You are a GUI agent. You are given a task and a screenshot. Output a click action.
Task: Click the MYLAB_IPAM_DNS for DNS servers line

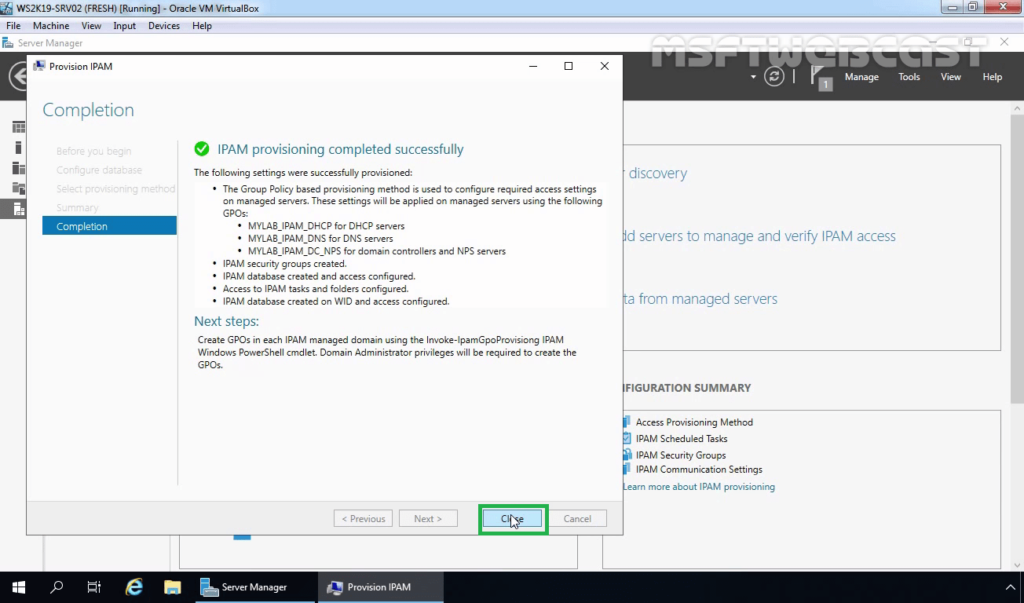click(320, 238)
